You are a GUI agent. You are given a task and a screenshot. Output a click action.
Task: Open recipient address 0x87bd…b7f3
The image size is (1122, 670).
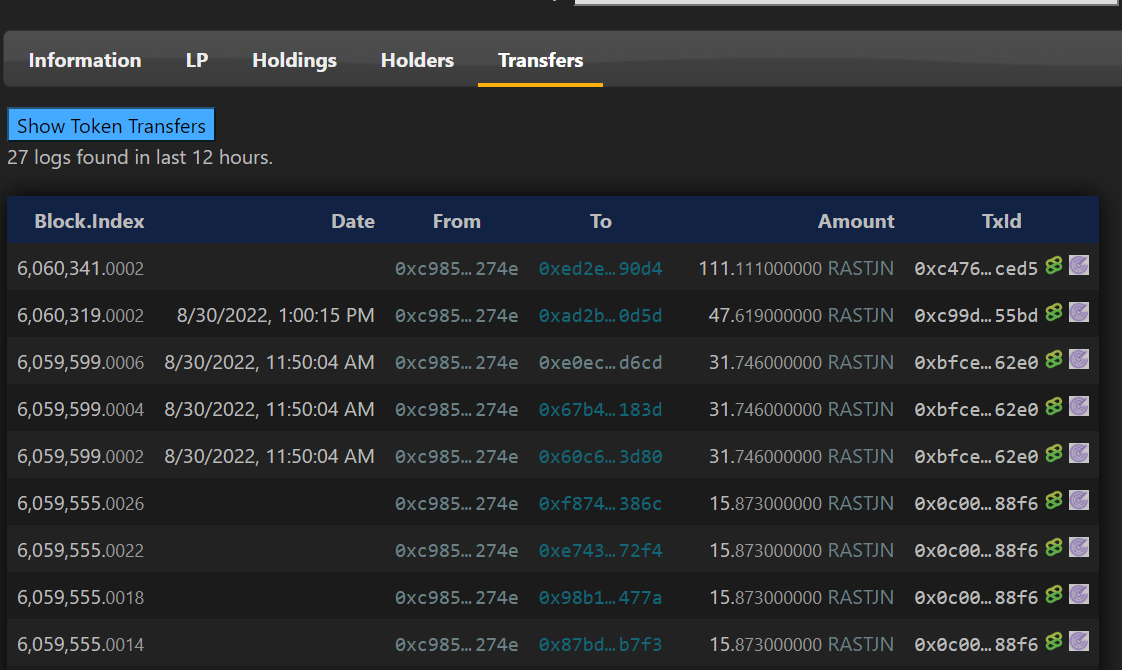pyautogui.click(x=600, y=644)
